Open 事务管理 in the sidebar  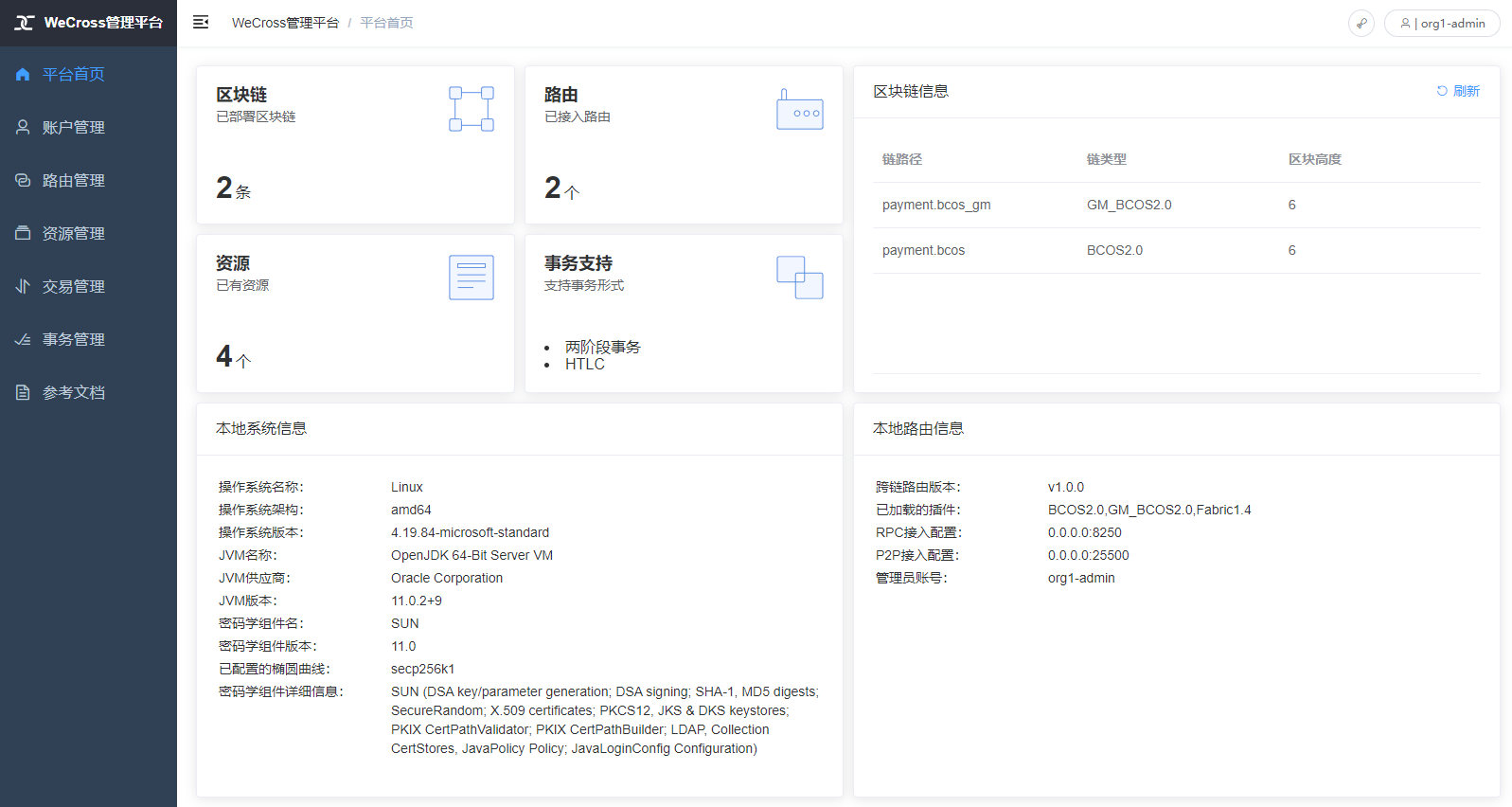click(88, 339)
